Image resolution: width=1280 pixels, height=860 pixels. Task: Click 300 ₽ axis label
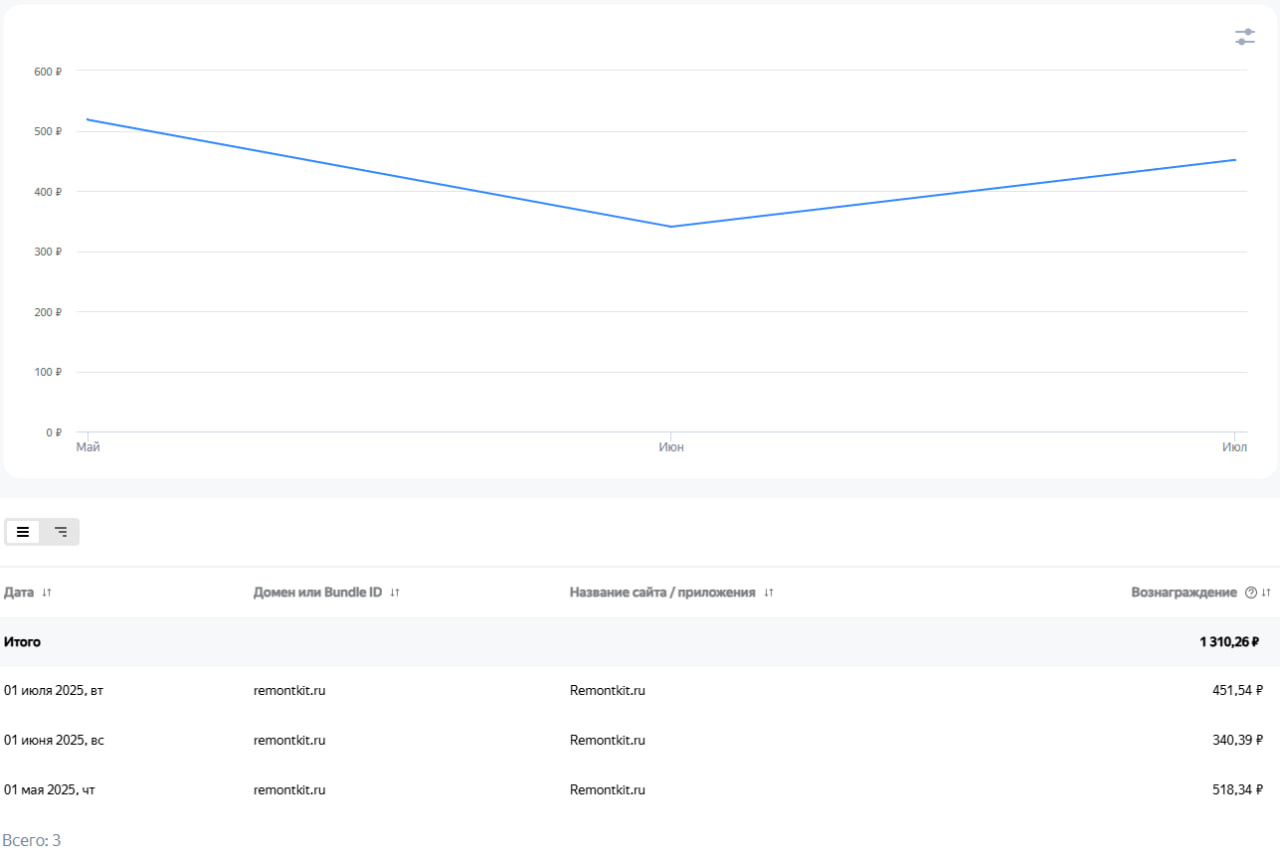(48, 252)
